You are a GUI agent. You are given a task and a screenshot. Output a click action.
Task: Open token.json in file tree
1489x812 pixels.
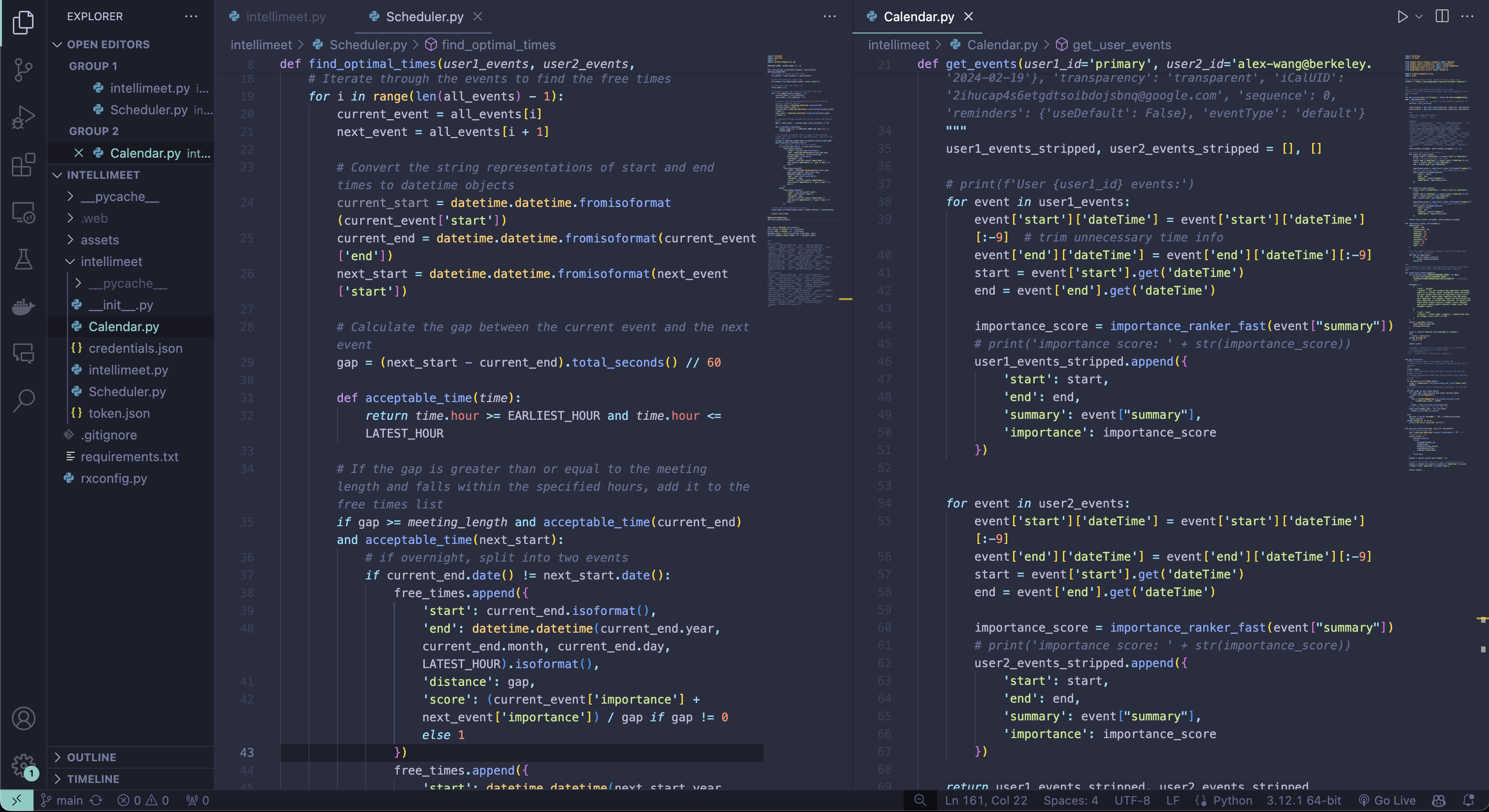click(118, 414)
